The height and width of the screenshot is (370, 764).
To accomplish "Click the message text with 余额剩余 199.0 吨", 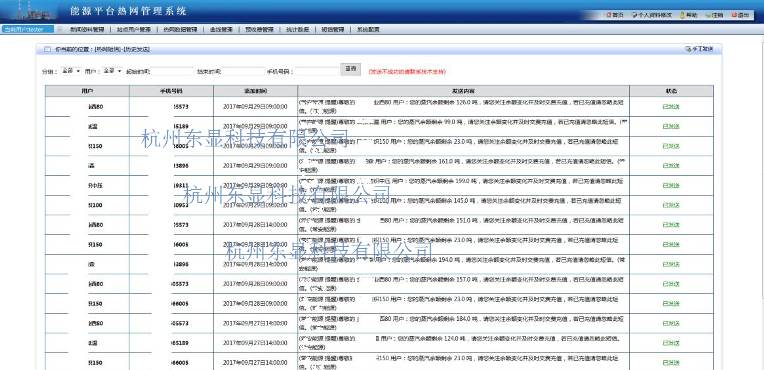I will click(x=461, y=185).
